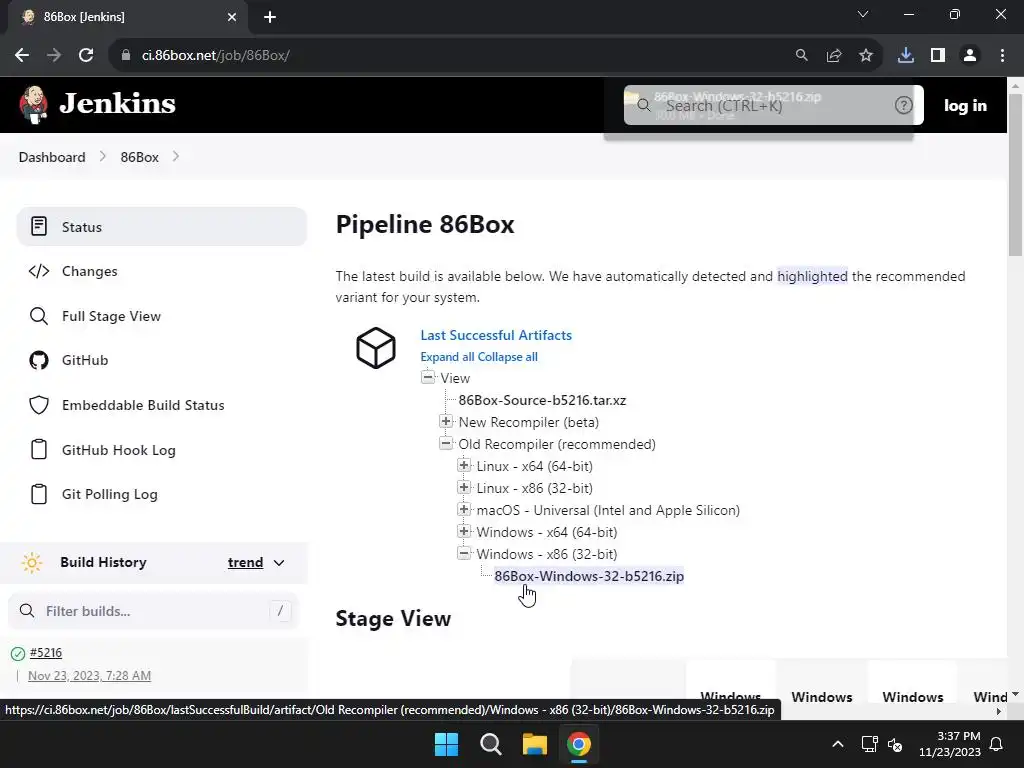Viewport: 1024px width, 768px height.
Task: Click Collapse all link
Action: click(x=507, y=357)
